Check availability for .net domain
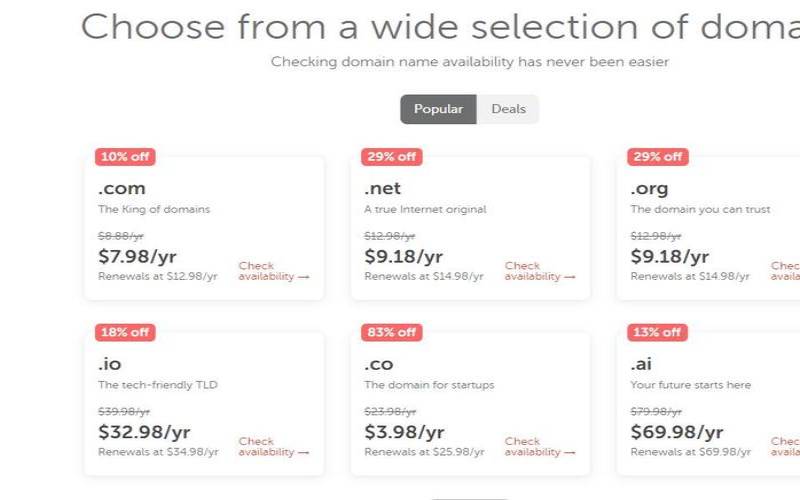Screen dimensions: 800x500 coord(539,271)
